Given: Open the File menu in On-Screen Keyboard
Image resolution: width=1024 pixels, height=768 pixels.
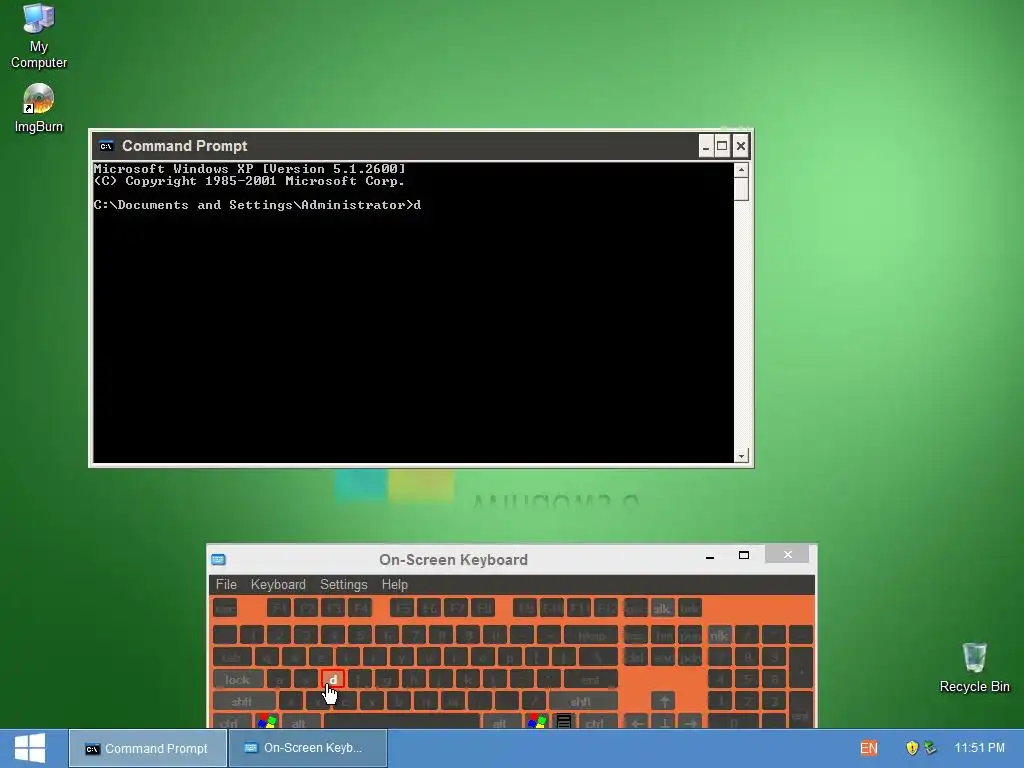Looking at the screenshot, I should point(226,584).
